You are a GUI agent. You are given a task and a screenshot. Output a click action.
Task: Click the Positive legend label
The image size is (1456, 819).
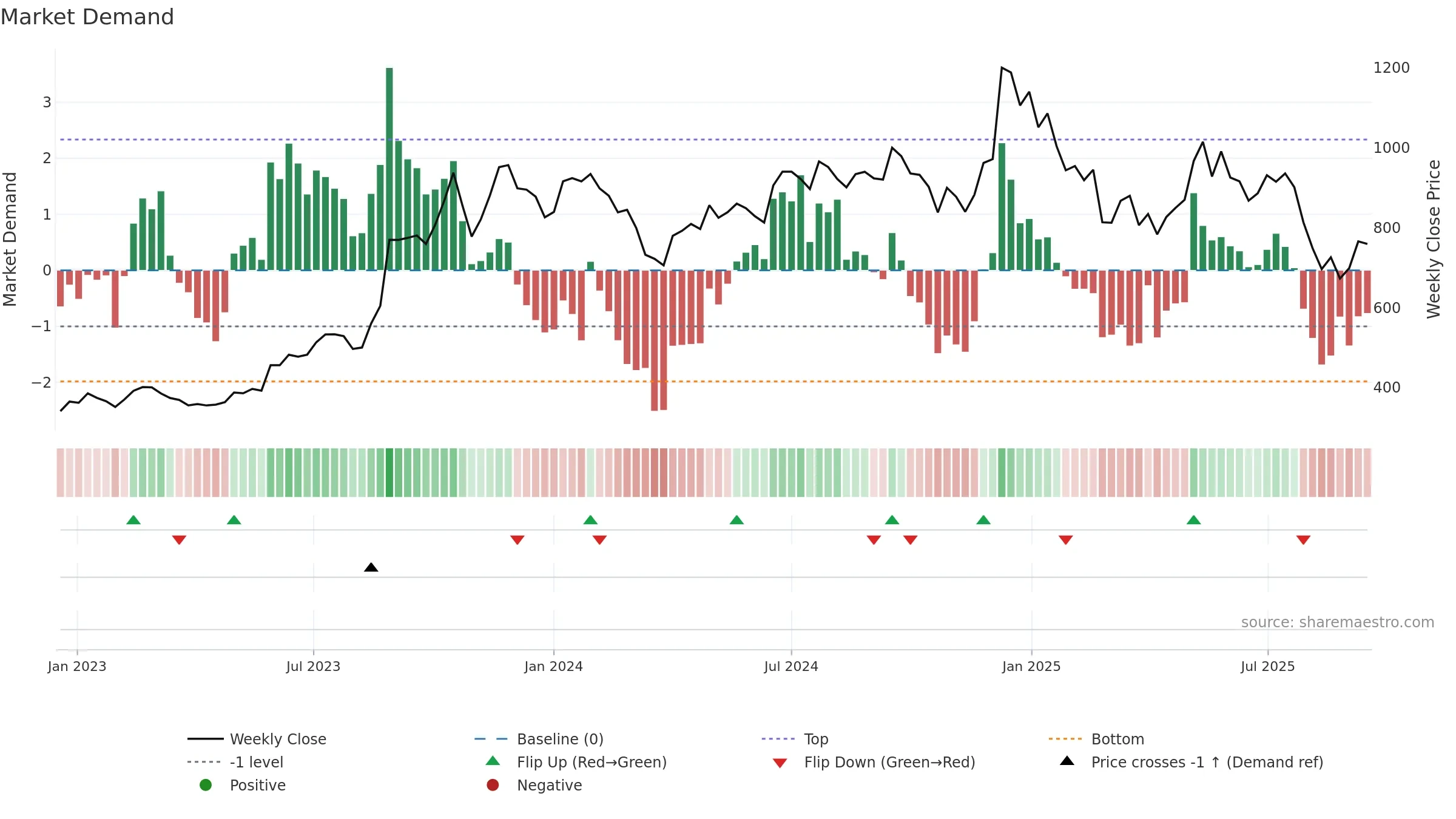point(258,785)
